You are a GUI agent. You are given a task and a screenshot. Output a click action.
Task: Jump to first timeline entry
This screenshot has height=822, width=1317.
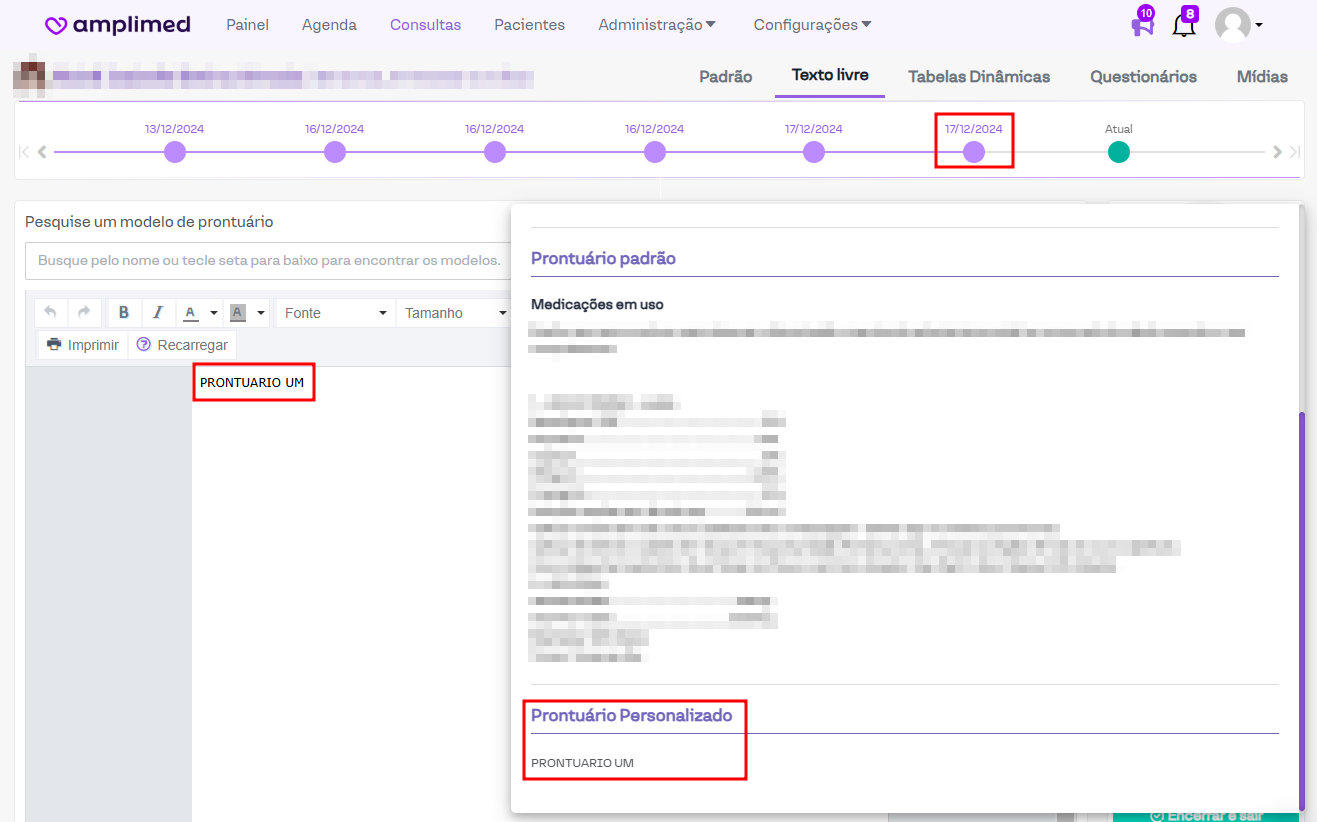tap(24, 152)
